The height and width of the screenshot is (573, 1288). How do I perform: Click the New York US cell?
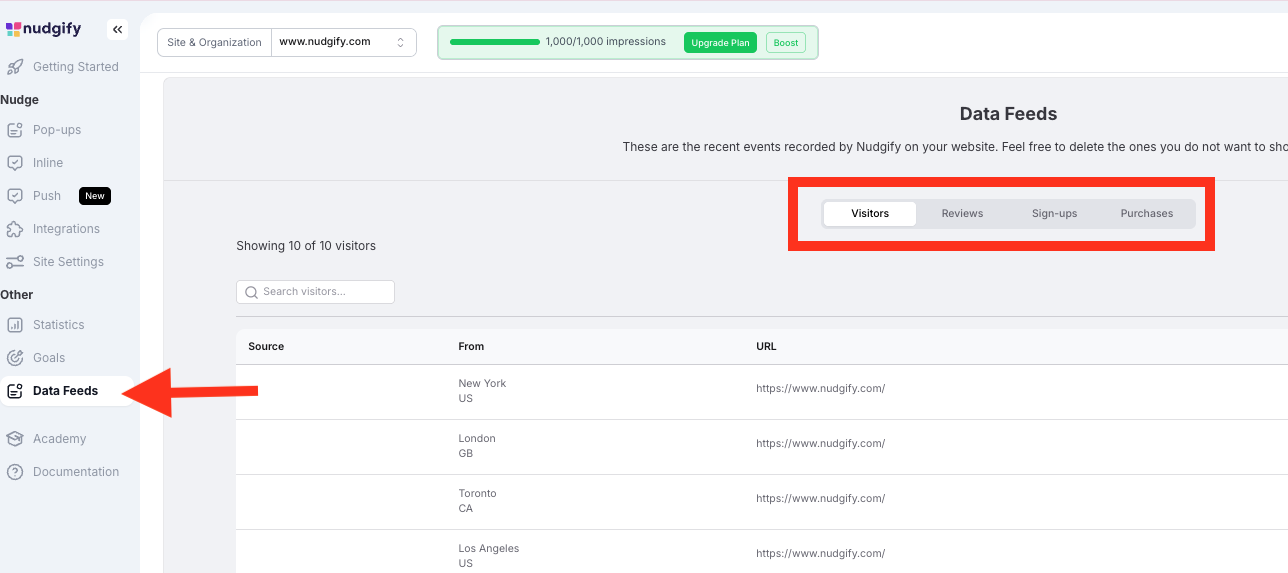tap(482, 391)
